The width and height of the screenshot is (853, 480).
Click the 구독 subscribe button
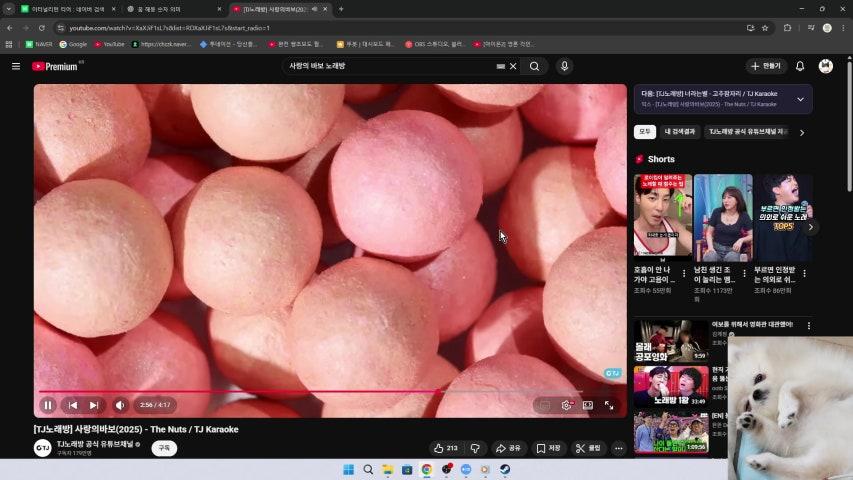tap(164, 448)
